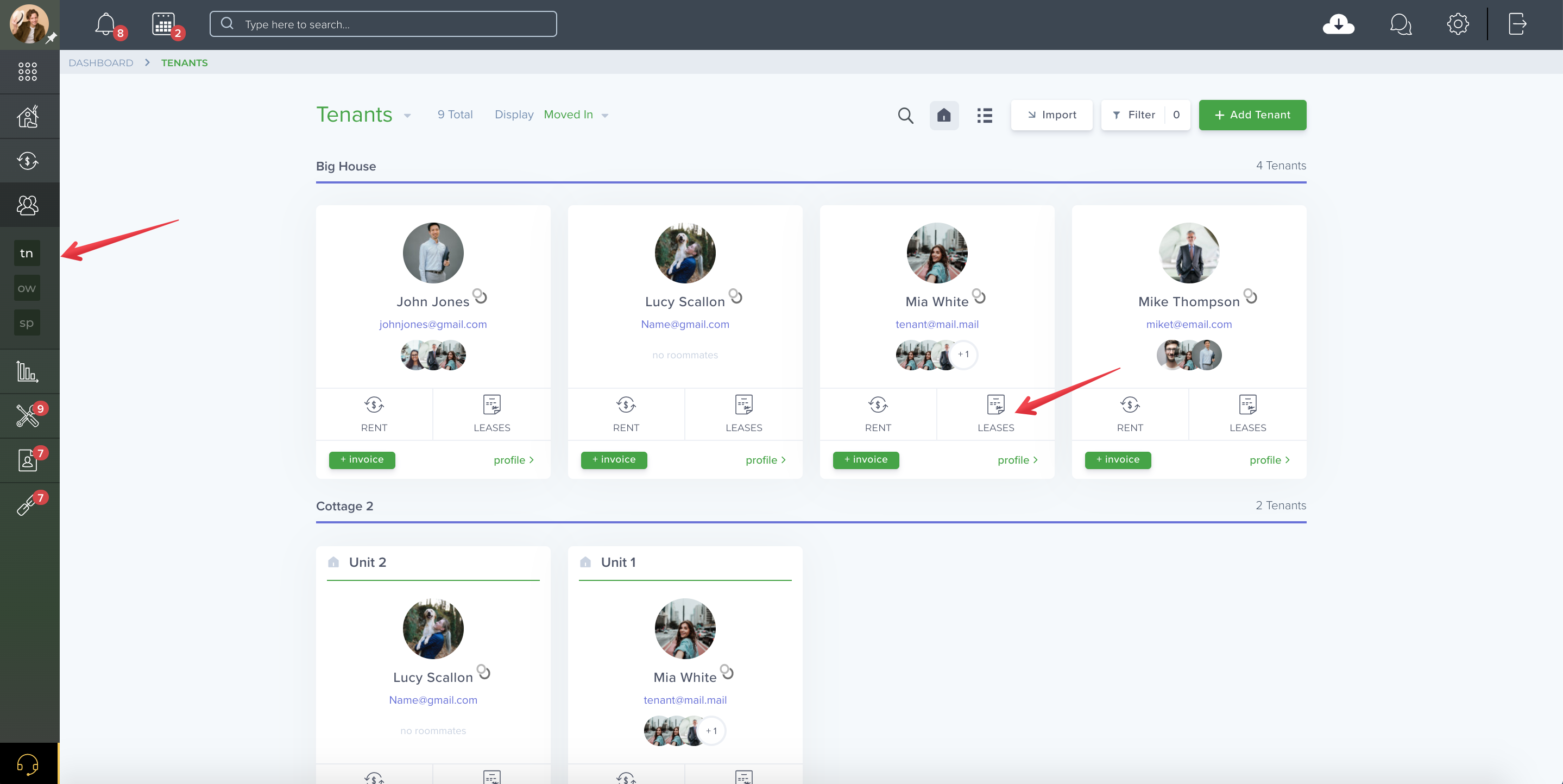Click the Import button
1563x784 pixels.
pyautogui.click(x=1051, y=115)
